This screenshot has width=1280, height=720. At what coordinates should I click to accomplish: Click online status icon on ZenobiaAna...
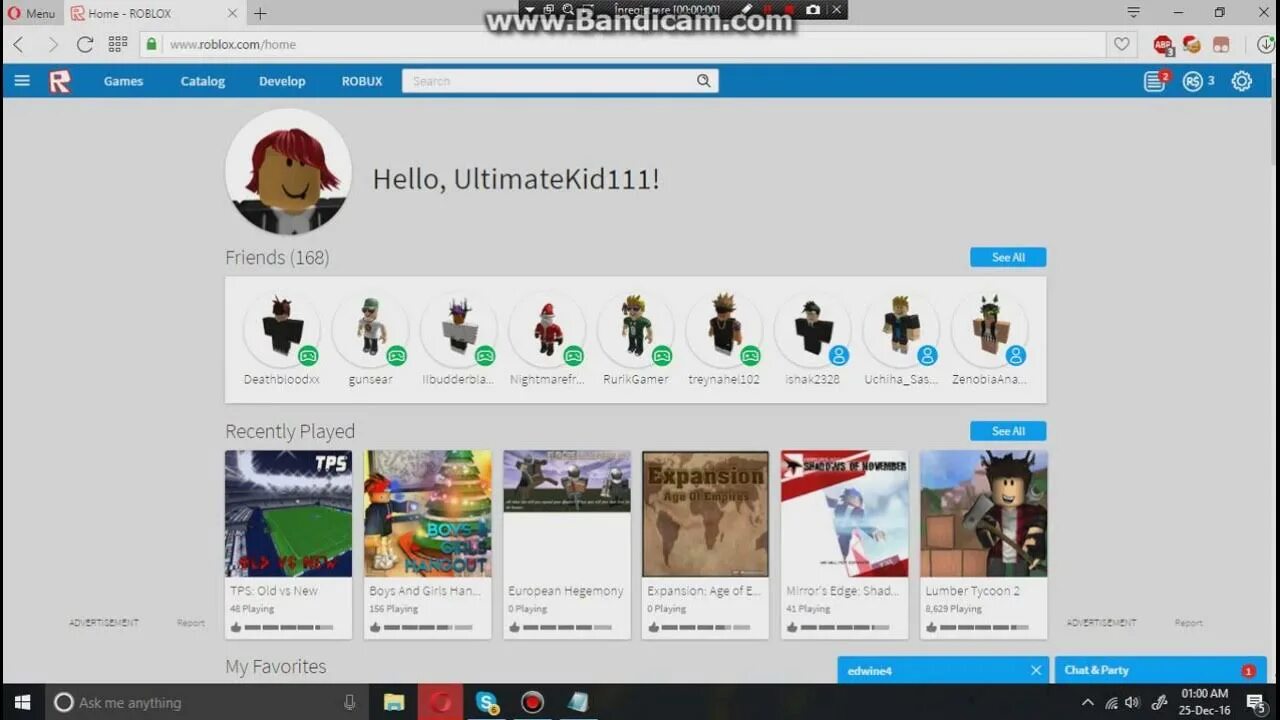pyautogui.click(x=1016, y=355)
